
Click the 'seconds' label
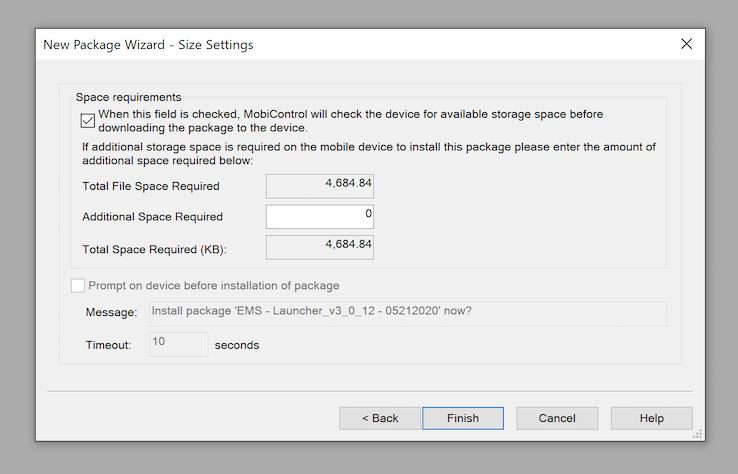237,345
